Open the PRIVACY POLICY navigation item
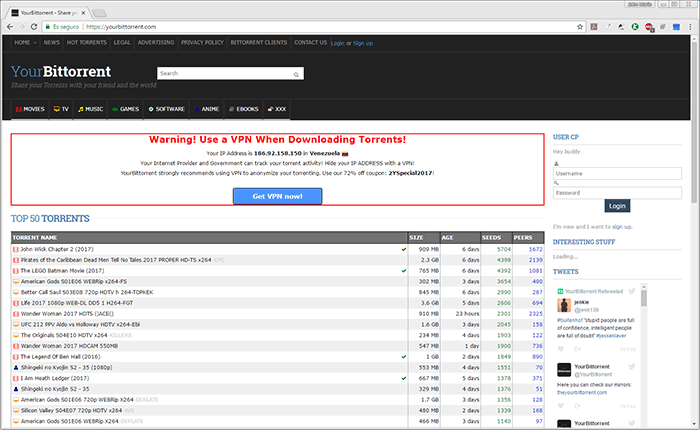This screenshot has height=430, width=700. (202, 42)
